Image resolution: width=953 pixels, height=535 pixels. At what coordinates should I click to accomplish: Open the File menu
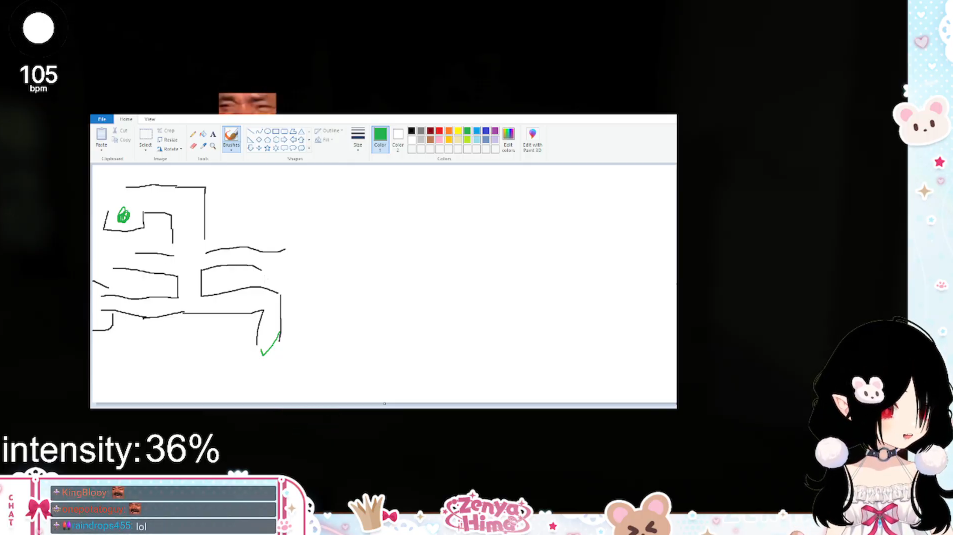pos(101,119)
